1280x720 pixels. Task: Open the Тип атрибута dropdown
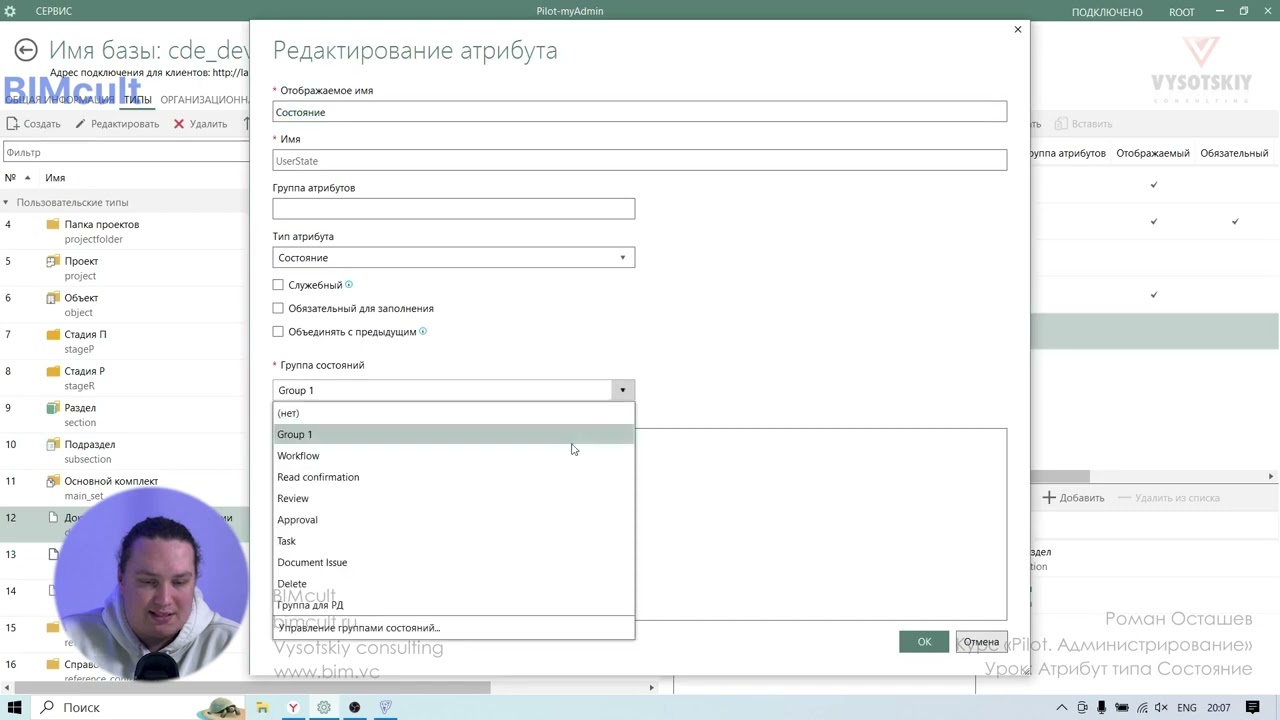(453, 258)
